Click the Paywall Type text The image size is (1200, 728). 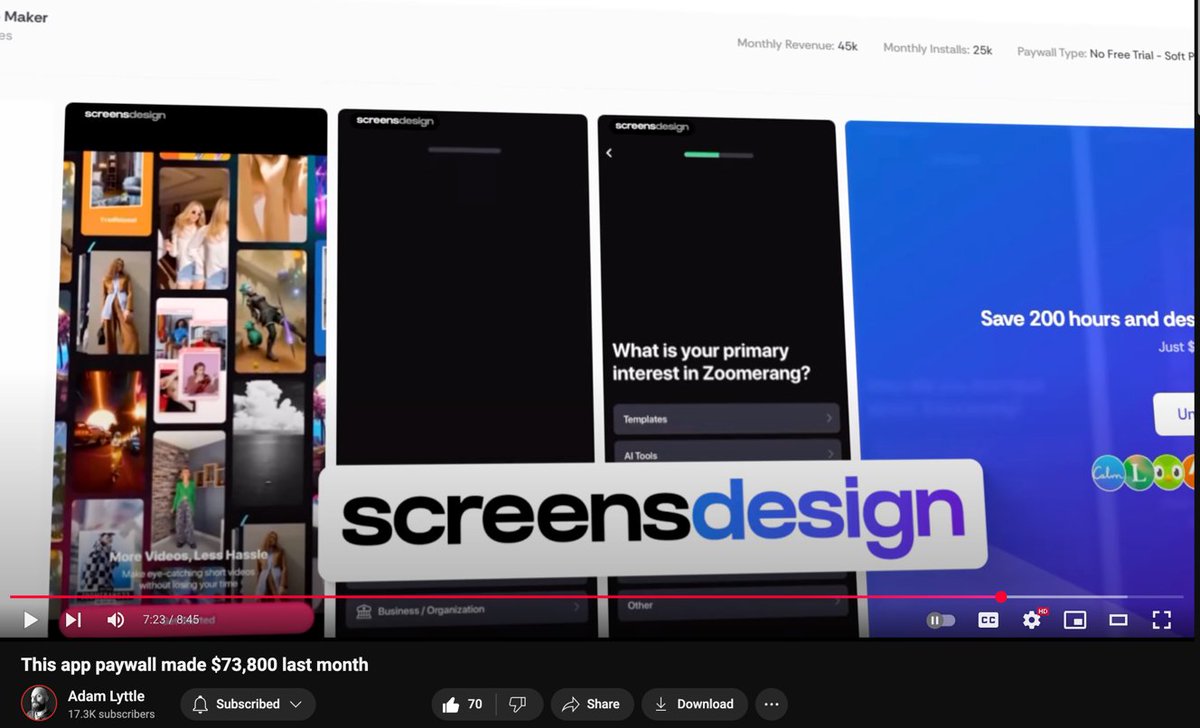(1108, 54)
